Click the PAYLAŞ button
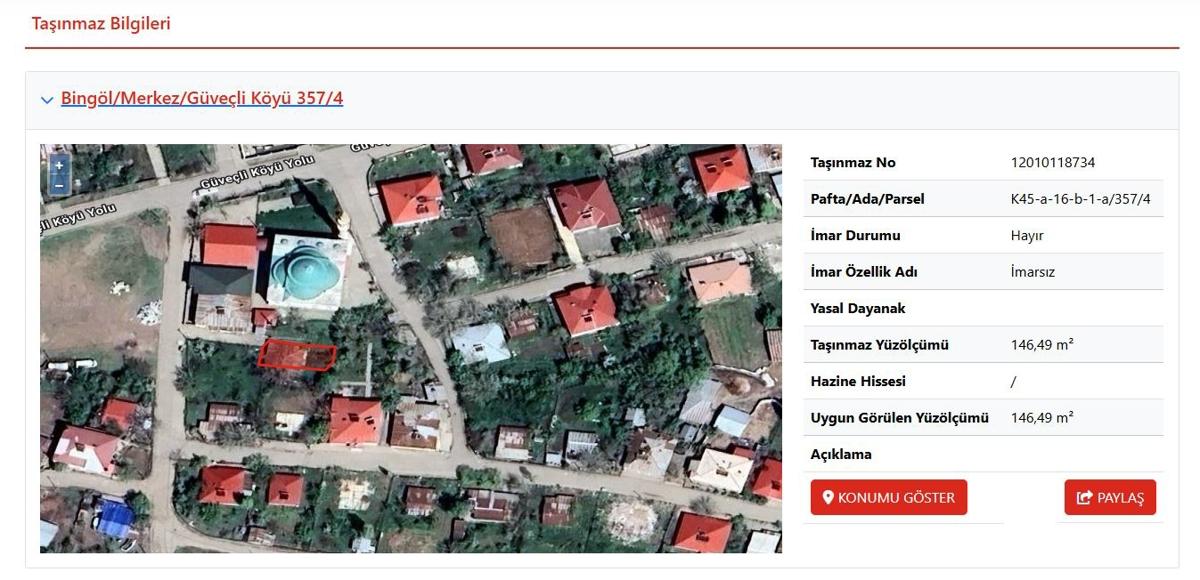 [x=1110, y=497]
